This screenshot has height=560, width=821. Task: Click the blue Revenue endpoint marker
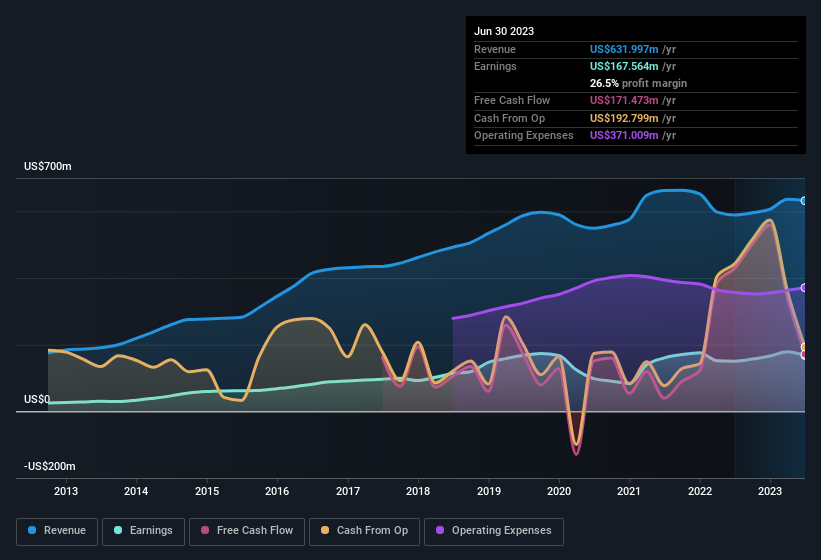click(x=803, y=200)
